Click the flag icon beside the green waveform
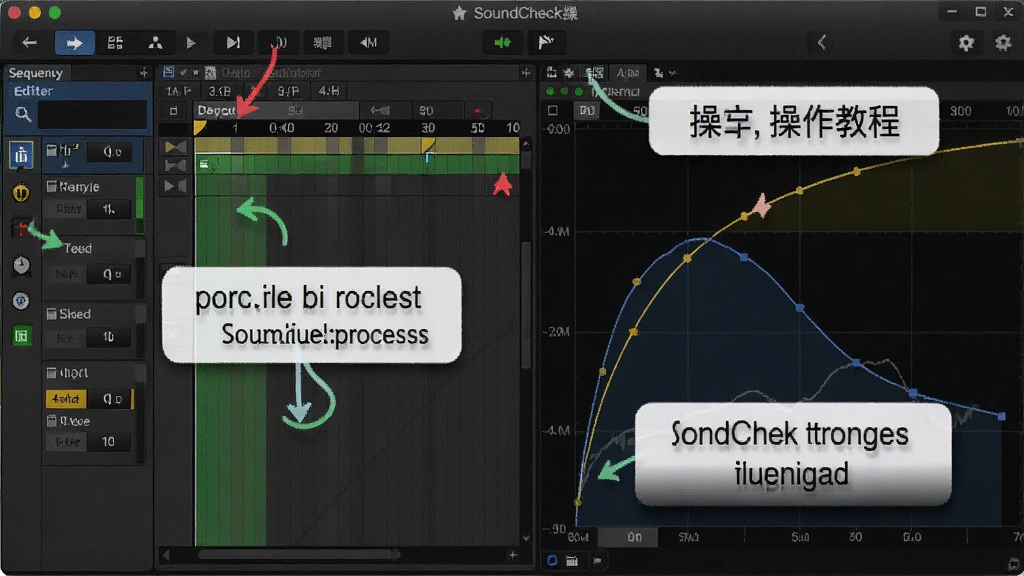 pyautogui.click(x=545, y=43)
